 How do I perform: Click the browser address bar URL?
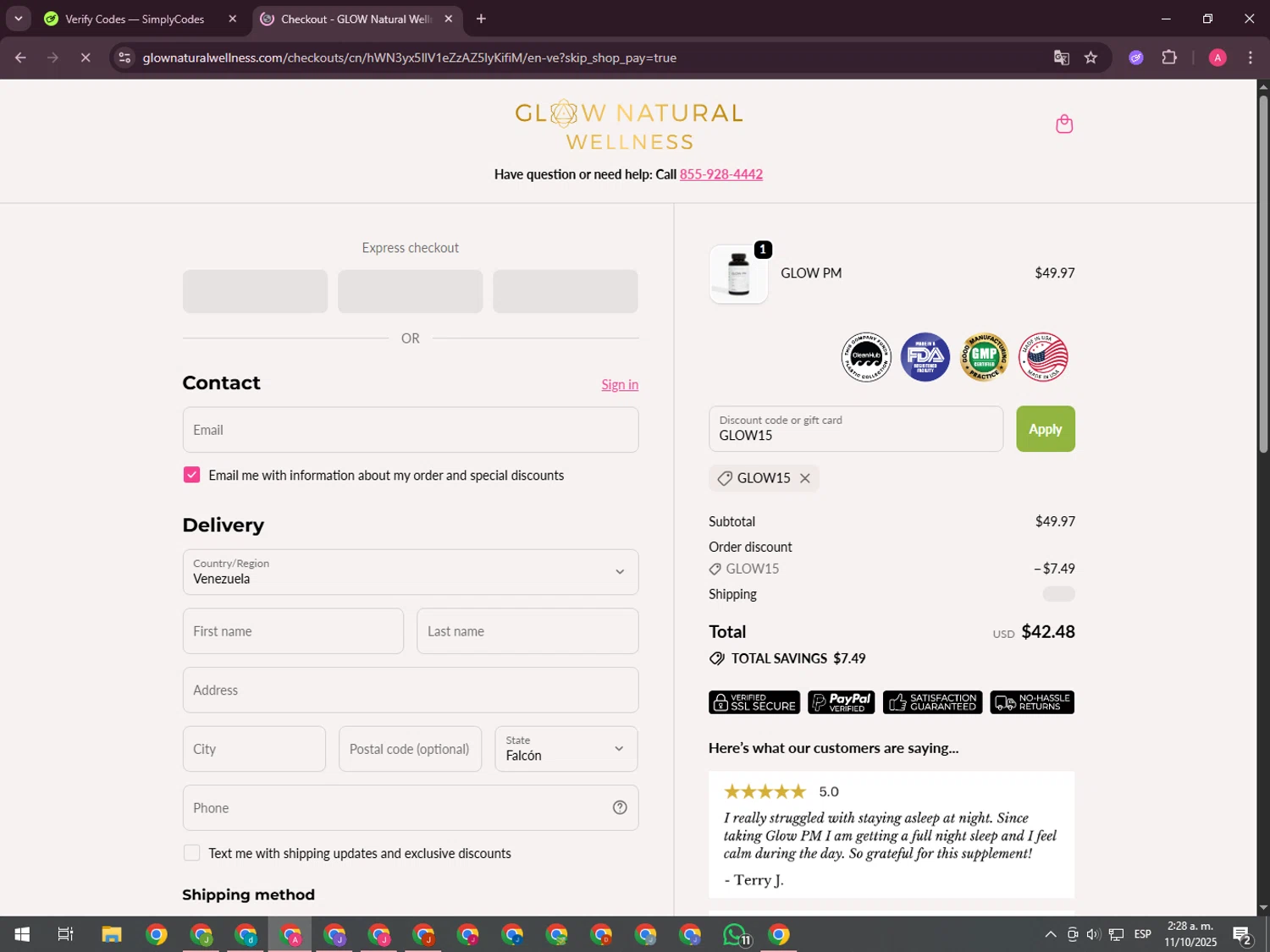(410, 58)
